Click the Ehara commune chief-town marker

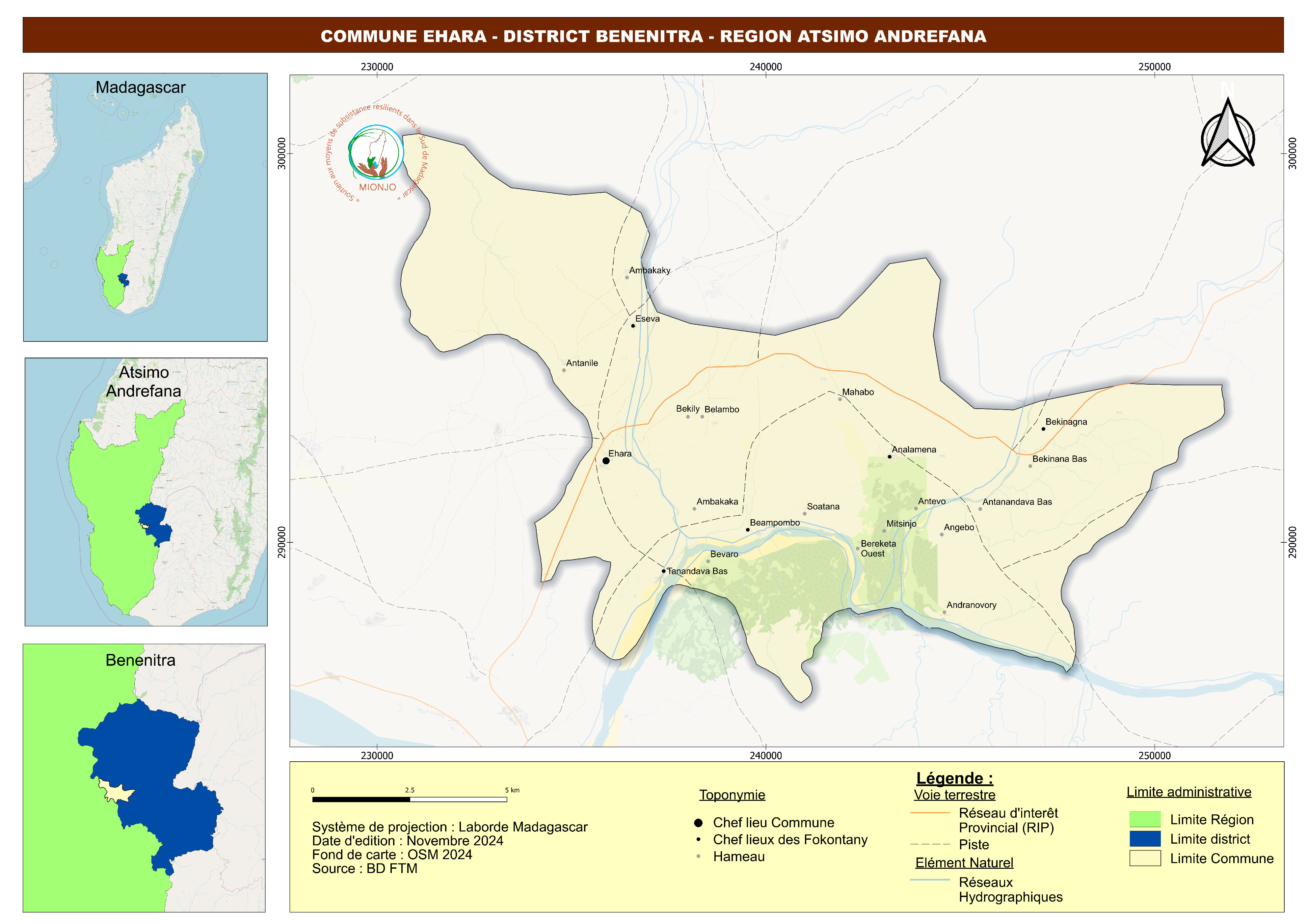605,461
